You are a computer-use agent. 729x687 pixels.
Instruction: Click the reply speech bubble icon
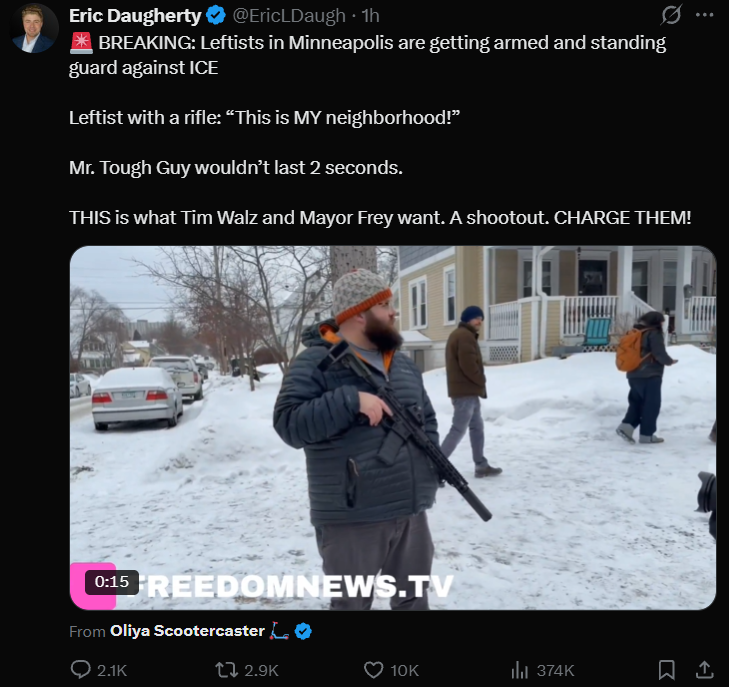[x=80, y=670]
